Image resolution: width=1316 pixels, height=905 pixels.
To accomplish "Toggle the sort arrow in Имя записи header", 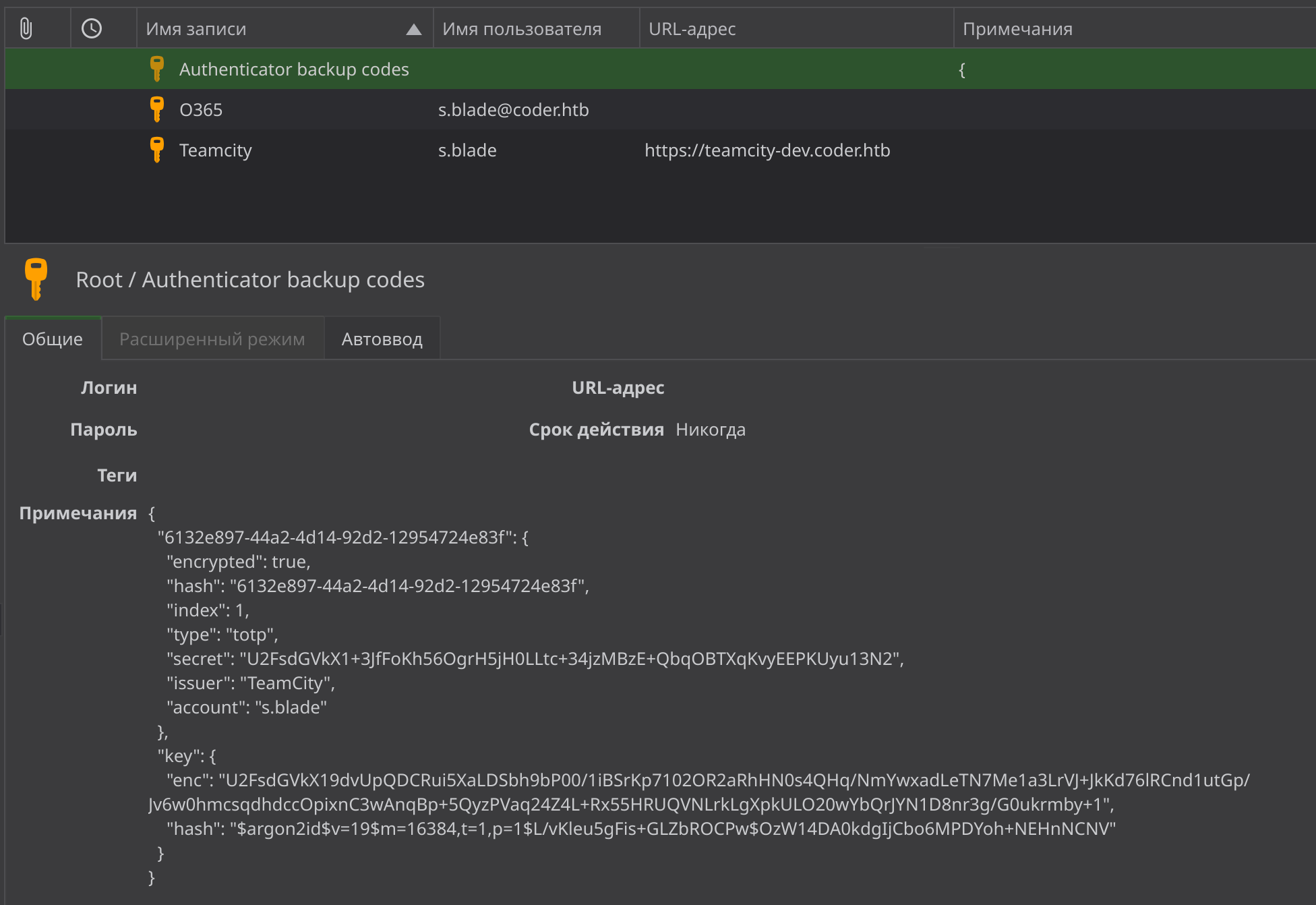I will (x=414, y=29).
